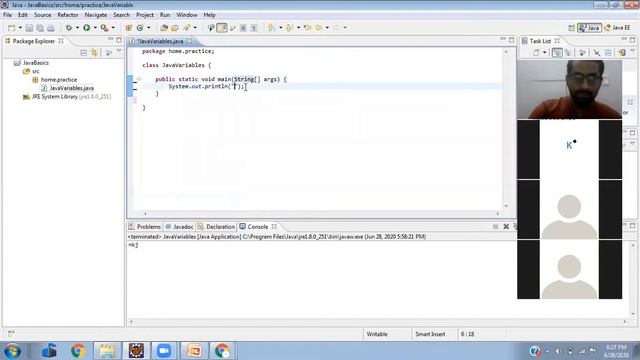Run the program with green Run icon
Viewport: 640px width, 360px height.
[87, 28]
